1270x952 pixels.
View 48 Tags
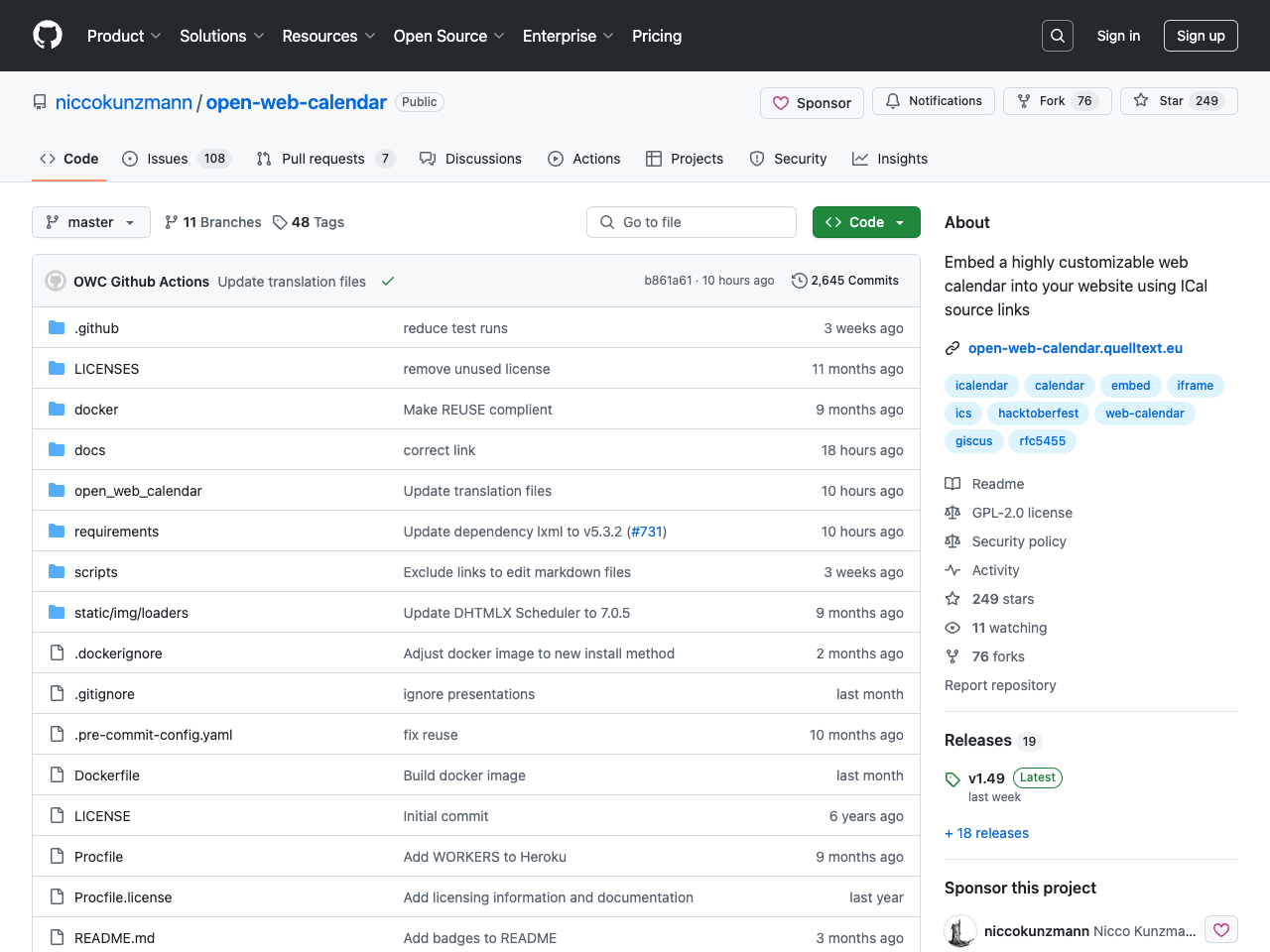[309, 222]
